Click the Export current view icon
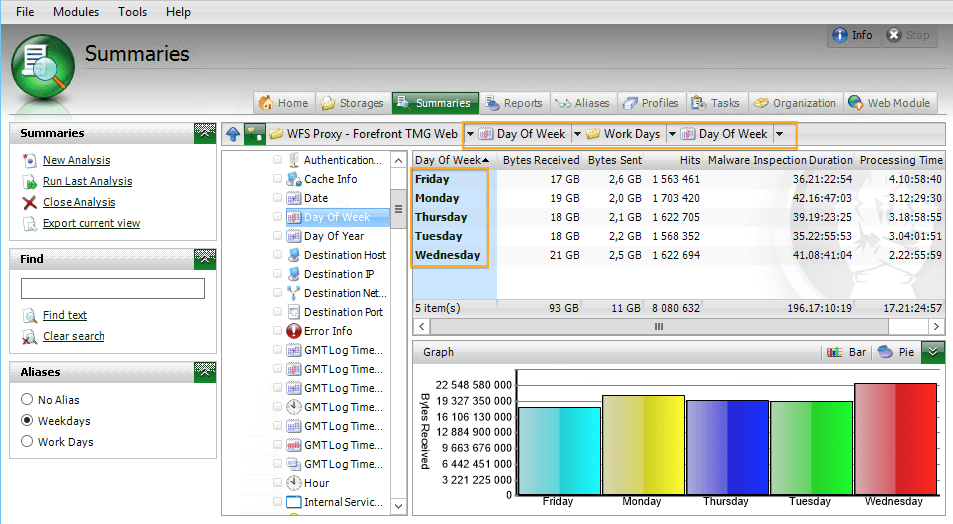 coord(29,224)
